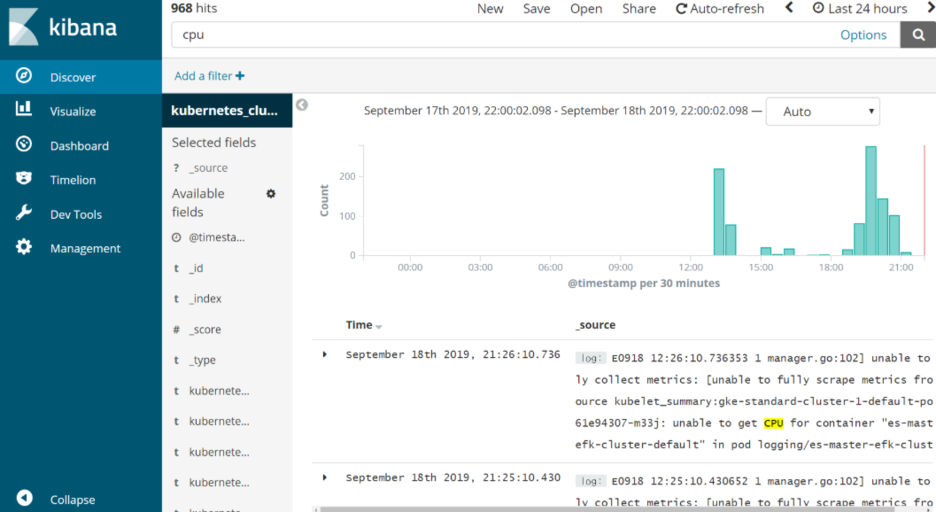Image resolution: width=936 pixels, height=512 pixels.
Task: Sort by the Time column header
Action: pyautogui.click(x=364, y=325)
